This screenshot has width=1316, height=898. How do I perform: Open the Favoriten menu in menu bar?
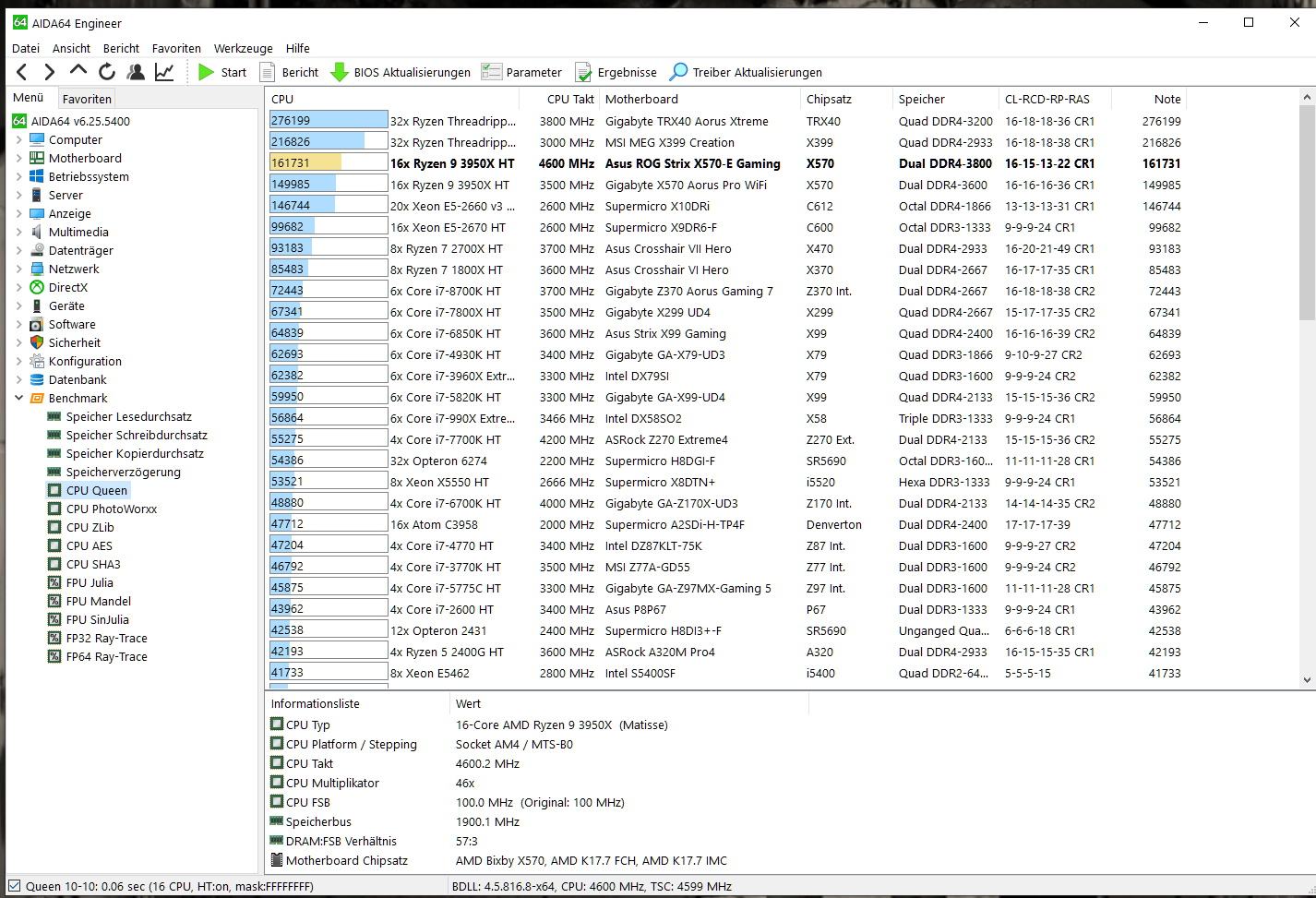(176, 48)
